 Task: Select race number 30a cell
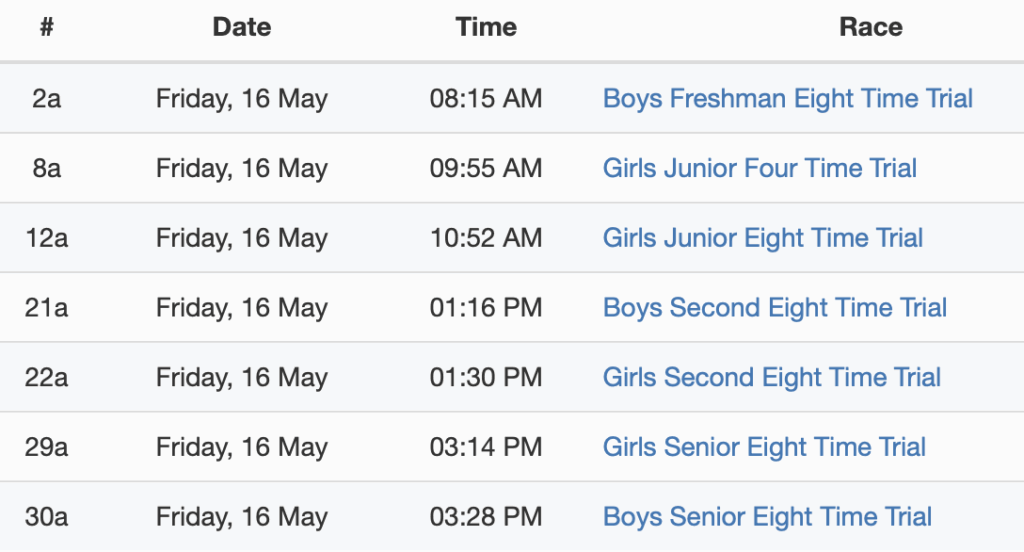46,517
